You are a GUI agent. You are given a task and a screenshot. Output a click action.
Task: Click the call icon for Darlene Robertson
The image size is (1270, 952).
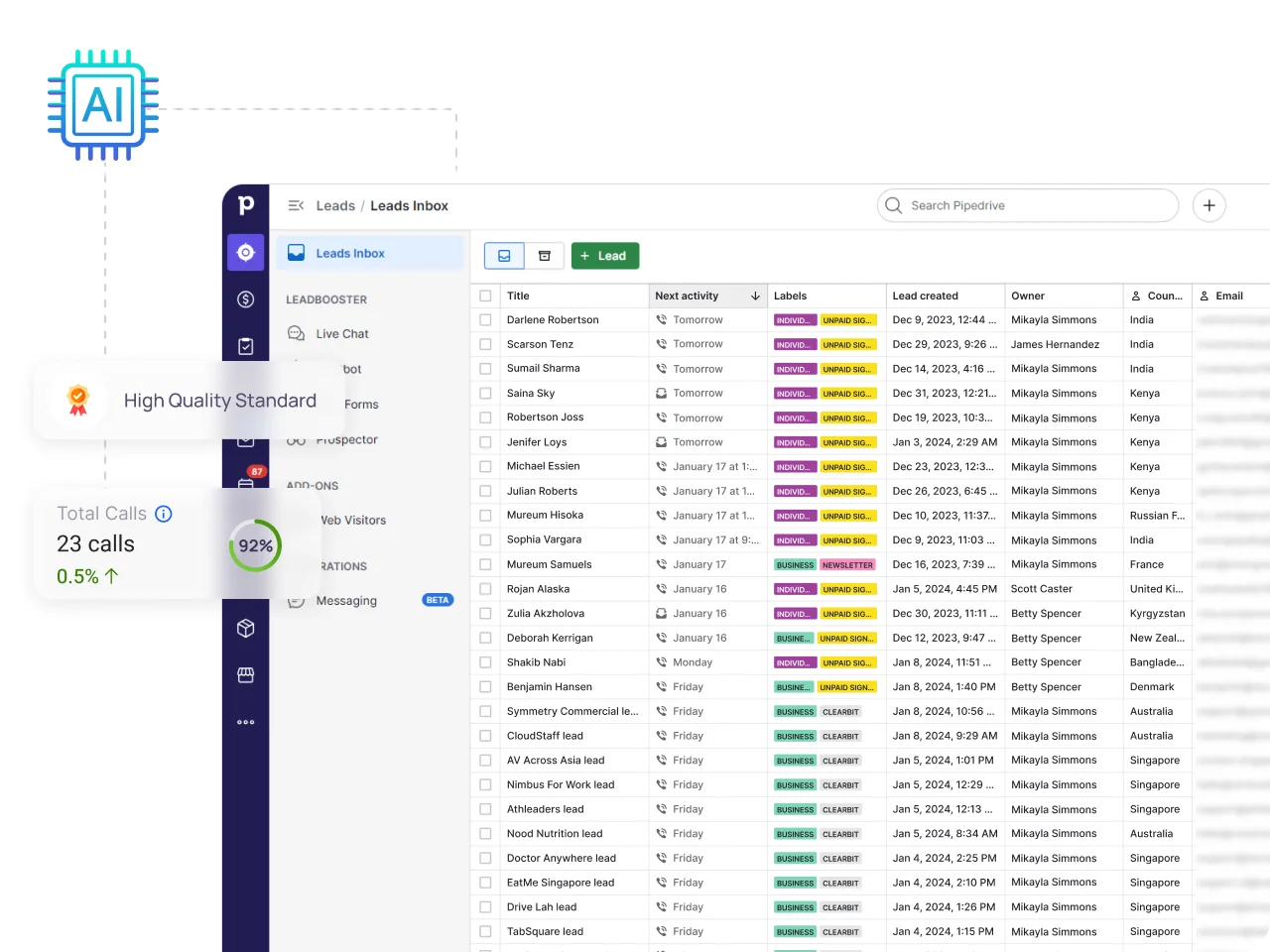(x=661, y=320)
